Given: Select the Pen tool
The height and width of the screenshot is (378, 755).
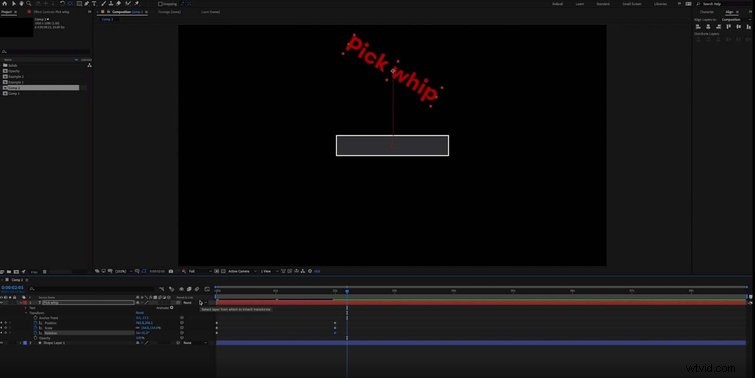Looking at the screenshot, I should click(x=87, y=3).
